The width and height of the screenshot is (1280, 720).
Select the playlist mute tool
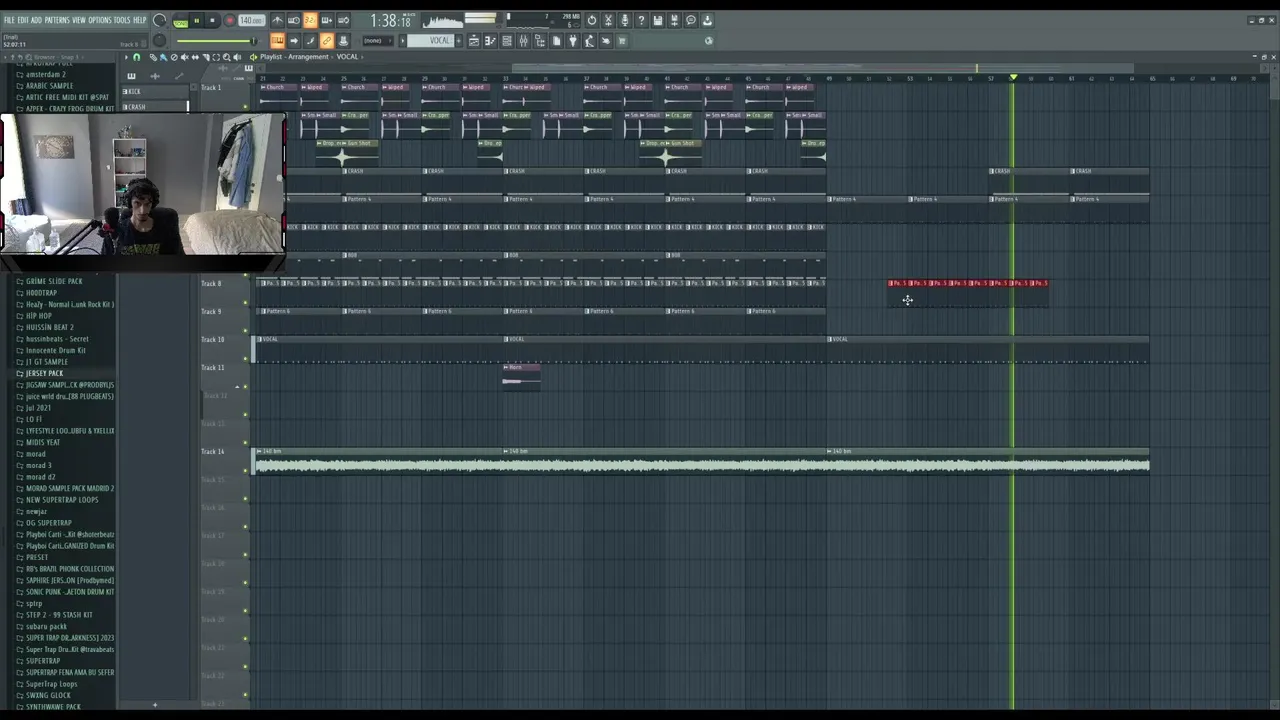(185, 57)
